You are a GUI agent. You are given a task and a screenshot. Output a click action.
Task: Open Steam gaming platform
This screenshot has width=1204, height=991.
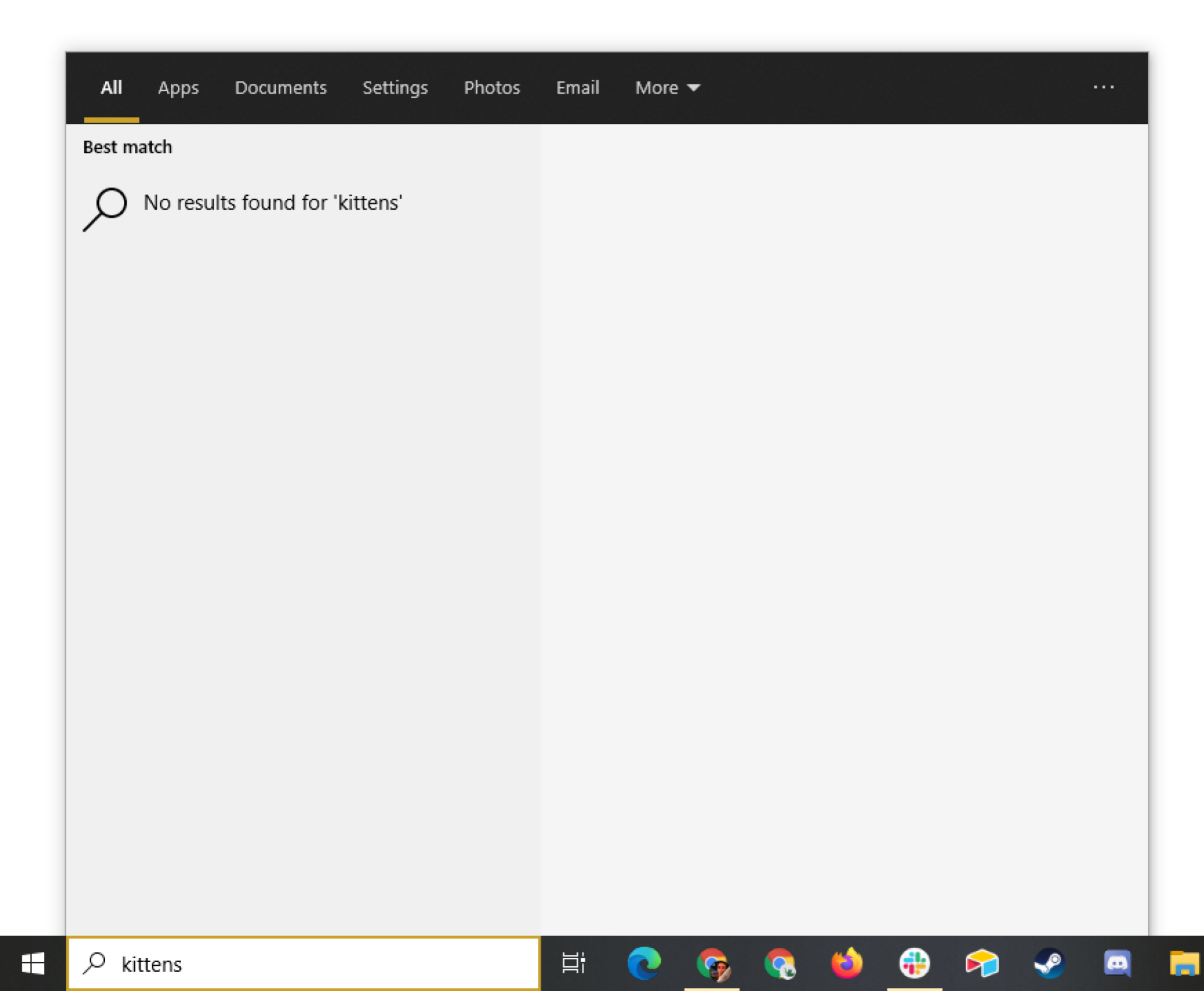click(x=1048, y=963)
